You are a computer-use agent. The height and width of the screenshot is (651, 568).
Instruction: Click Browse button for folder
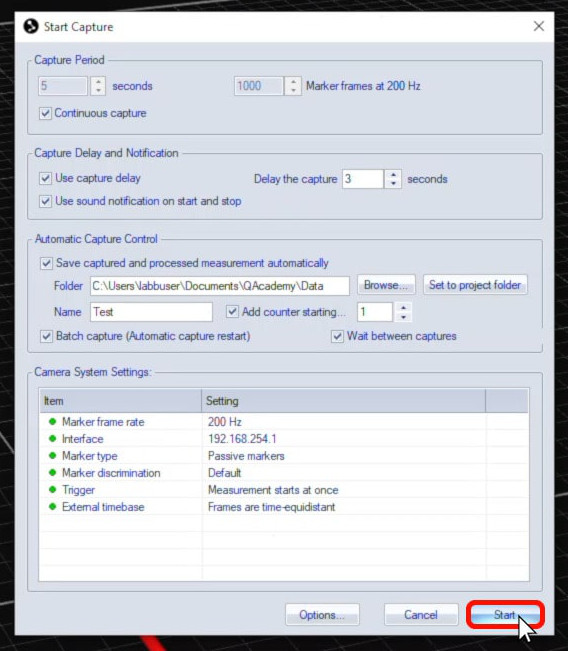pyautogui.click(x=386, y=285)
